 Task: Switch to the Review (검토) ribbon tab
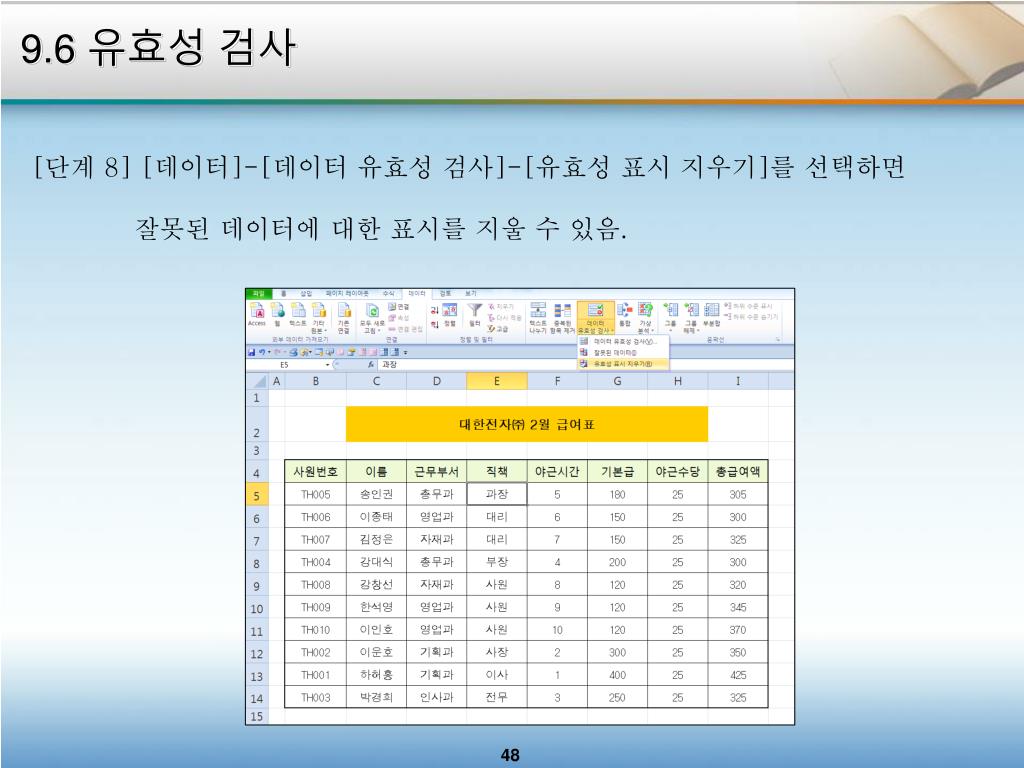[x=445, y=294]
